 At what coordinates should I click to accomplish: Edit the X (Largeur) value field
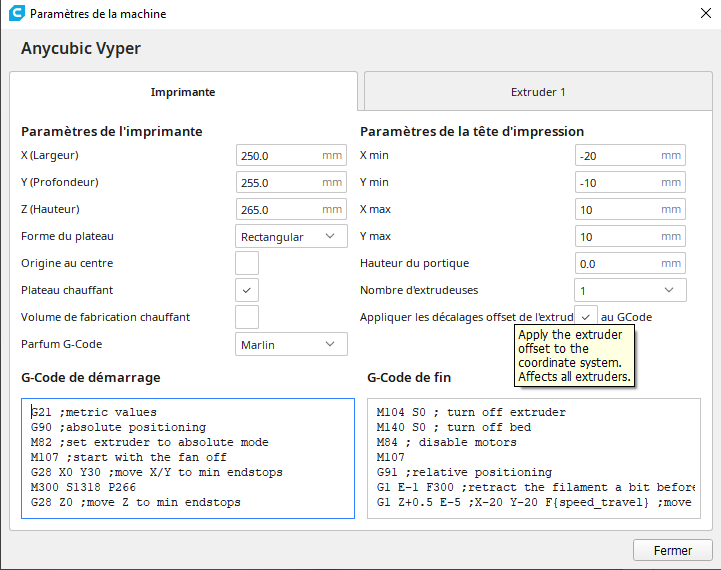[x=291, y=155]
